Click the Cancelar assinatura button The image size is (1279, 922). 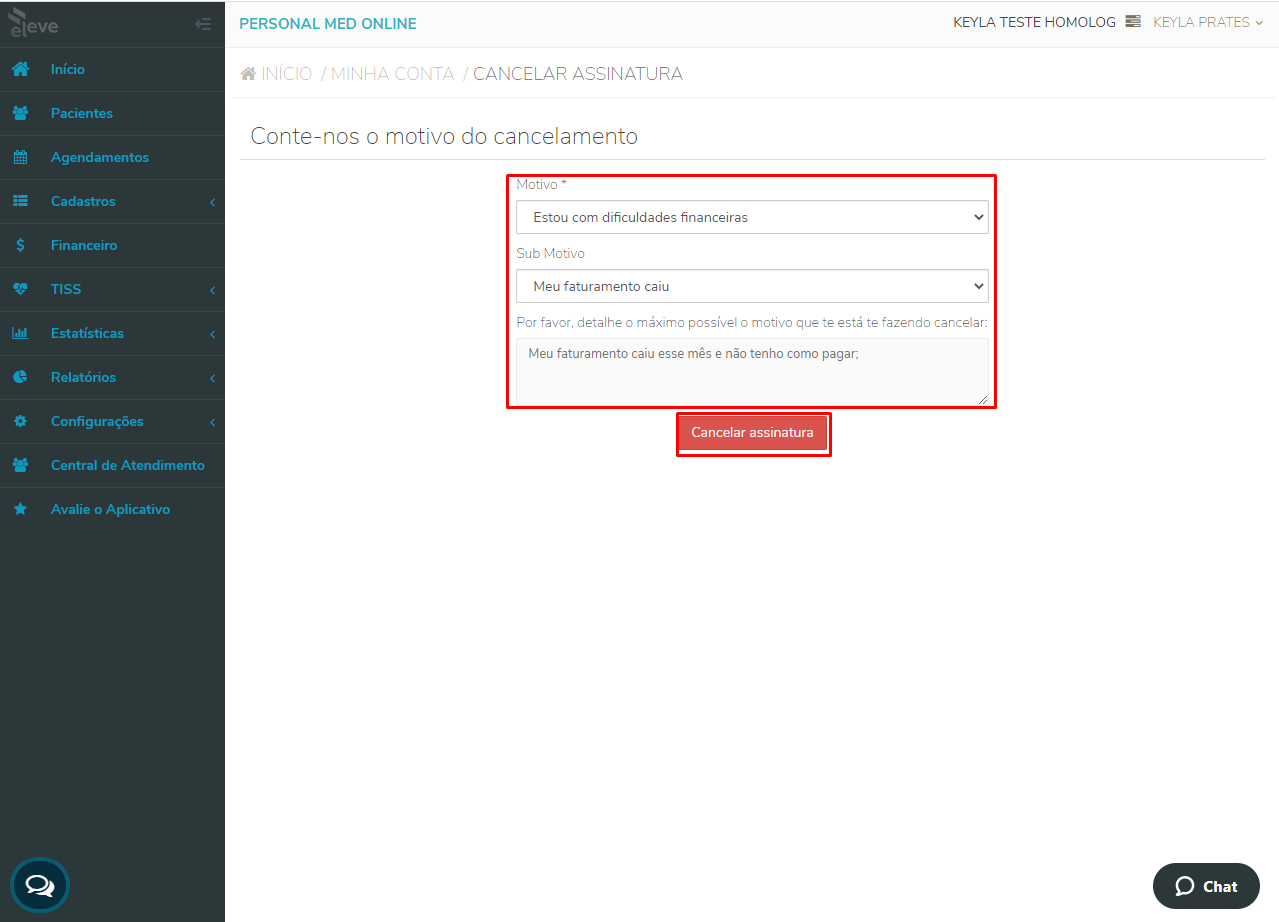pyautogui.click(x=753, y=433)
